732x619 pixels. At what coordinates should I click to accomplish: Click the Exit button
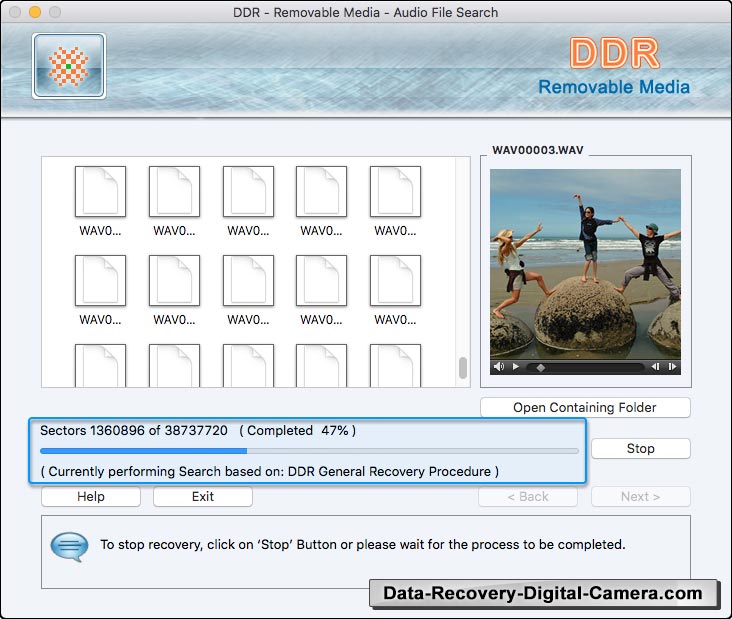pos(203,496)
